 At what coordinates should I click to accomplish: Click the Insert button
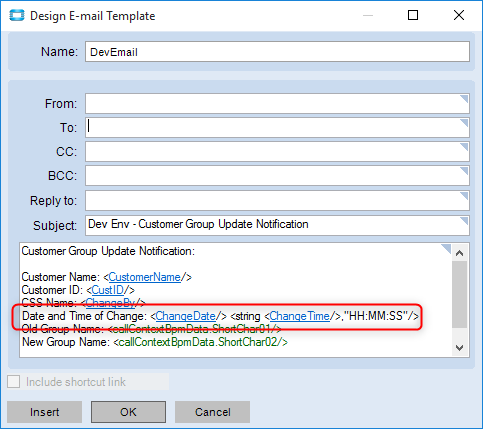tap(44, 412)
